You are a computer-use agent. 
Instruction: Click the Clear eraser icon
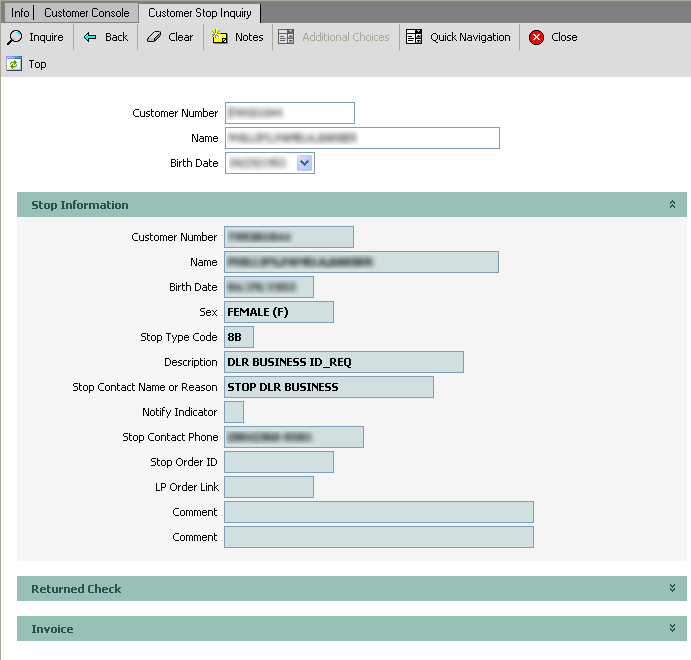(153, 37)
